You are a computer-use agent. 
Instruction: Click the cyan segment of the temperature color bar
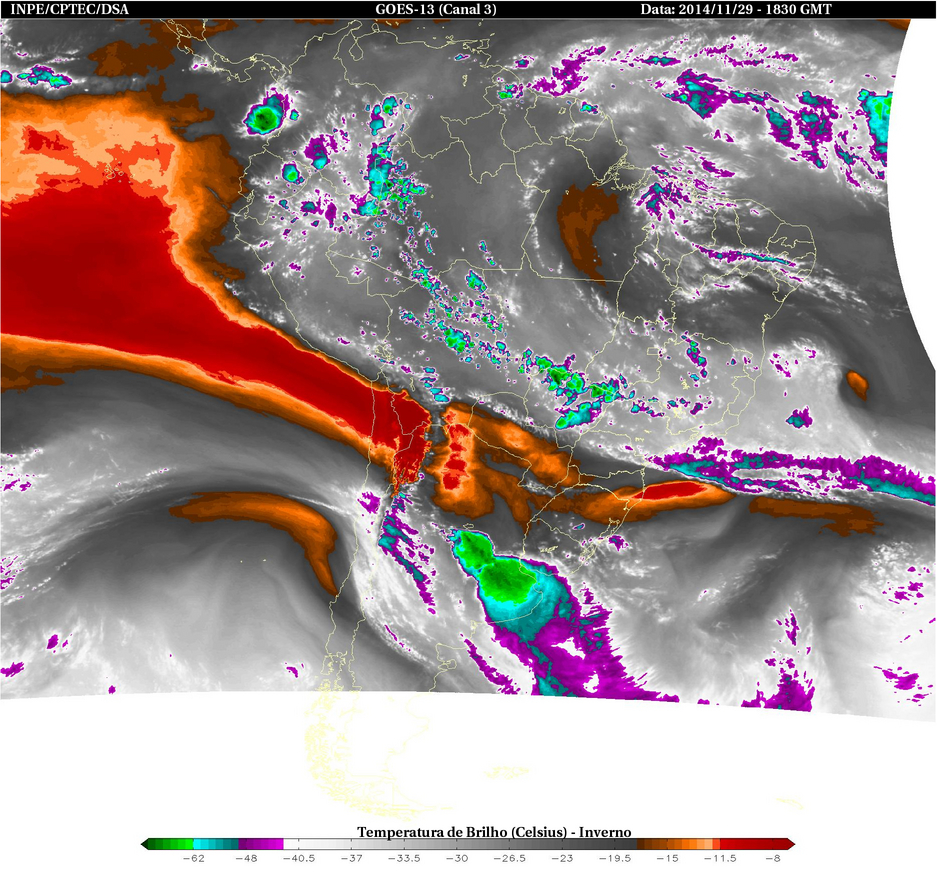click(216, 844)
